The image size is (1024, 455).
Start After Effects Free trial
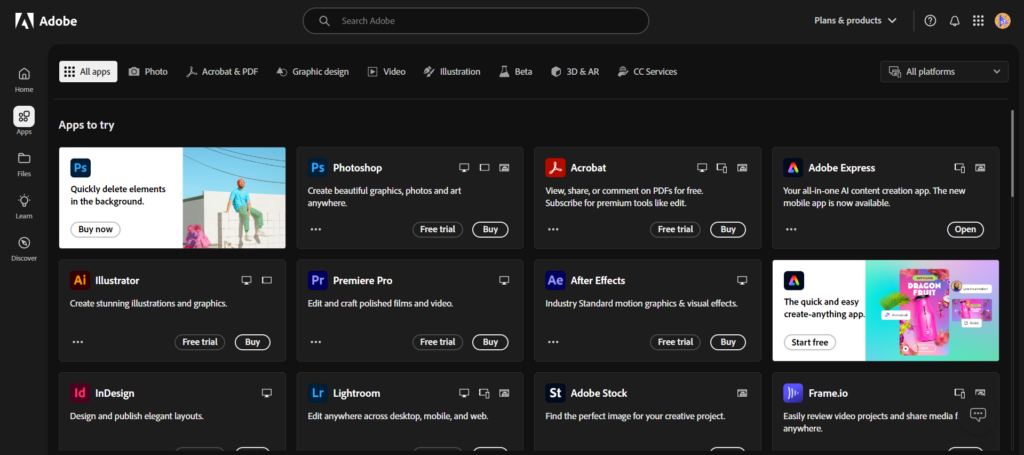pyautogui.click(x=675, y=342)
